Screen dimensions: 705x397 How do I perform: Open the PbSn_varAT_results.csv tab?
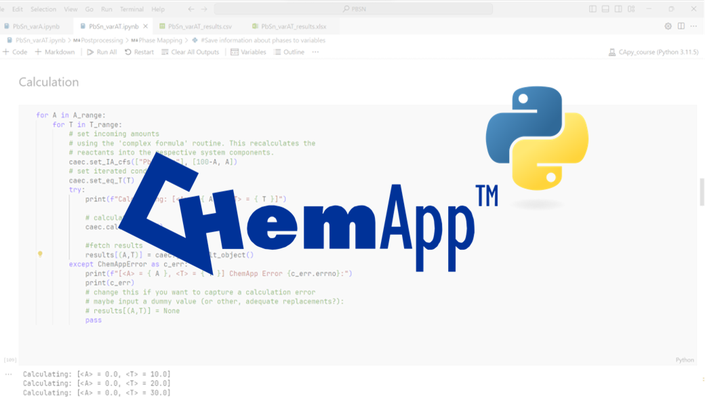pyautogui.click(x=196, y=27)
